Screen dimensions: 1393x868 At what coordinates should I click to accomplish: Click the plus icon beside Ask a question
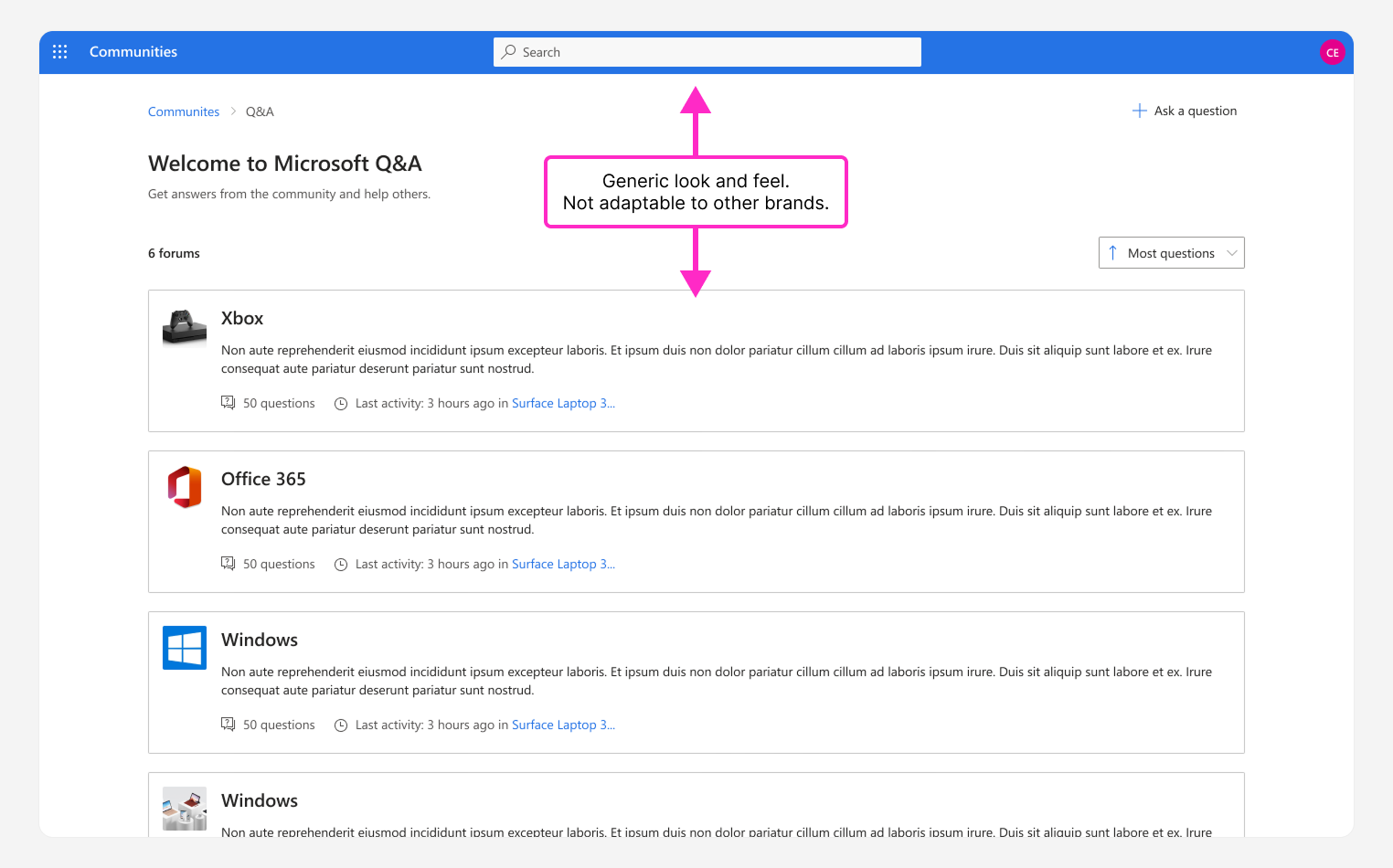coord(1140,111)
